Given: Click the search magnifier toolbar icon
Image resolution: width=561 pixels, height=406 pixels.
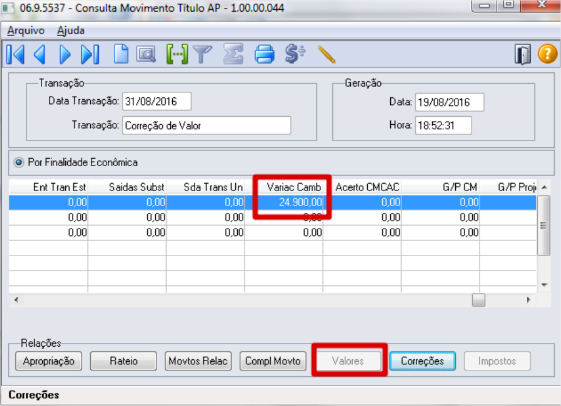Looking at the screenshot, I should (x=146, y=54).
